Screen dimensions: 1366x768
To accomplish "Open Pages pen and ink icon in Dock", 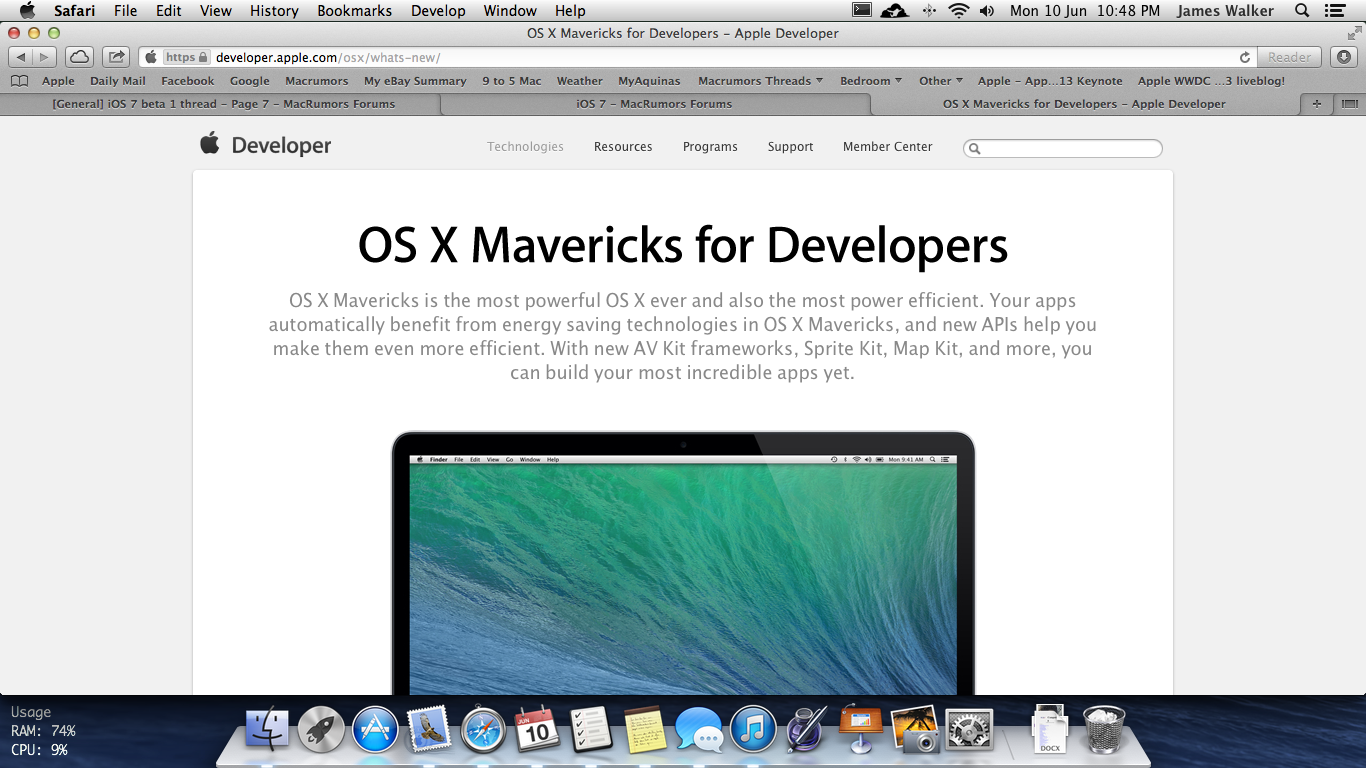I will pos(807,729).
